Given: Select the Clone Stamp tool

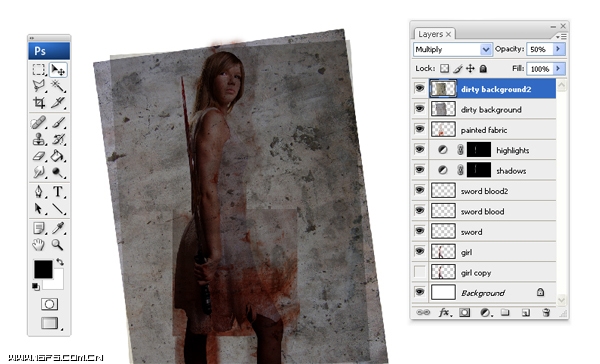Looking at the screenshot, I should pos(39,139).
